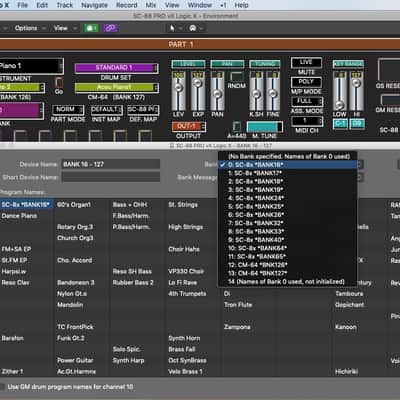Select bank 12: CM-64 *BNK126*
Viewport: 400px width, 400px height.
point(288,265)
